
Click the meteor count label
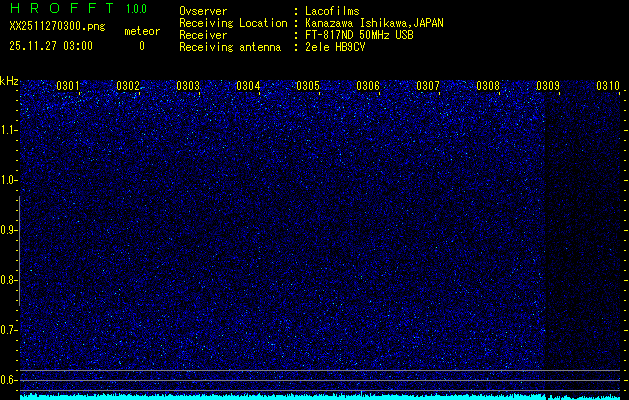click(x=141, y=32)
